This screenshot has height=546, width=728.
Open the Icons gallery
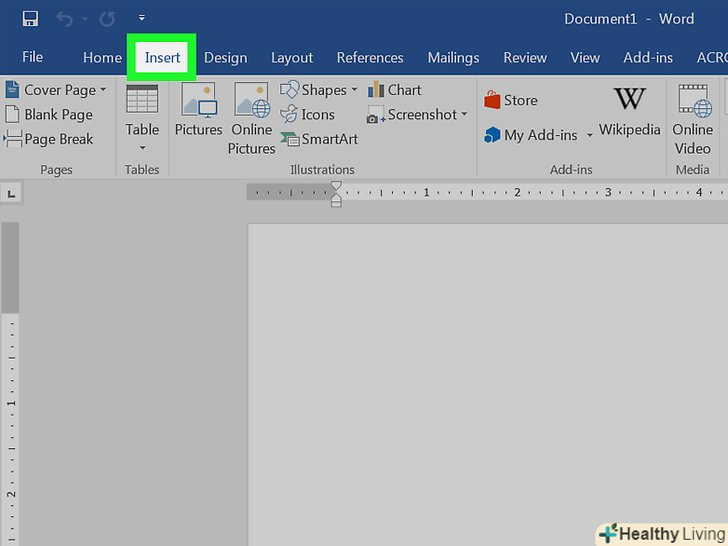[308, 115]
